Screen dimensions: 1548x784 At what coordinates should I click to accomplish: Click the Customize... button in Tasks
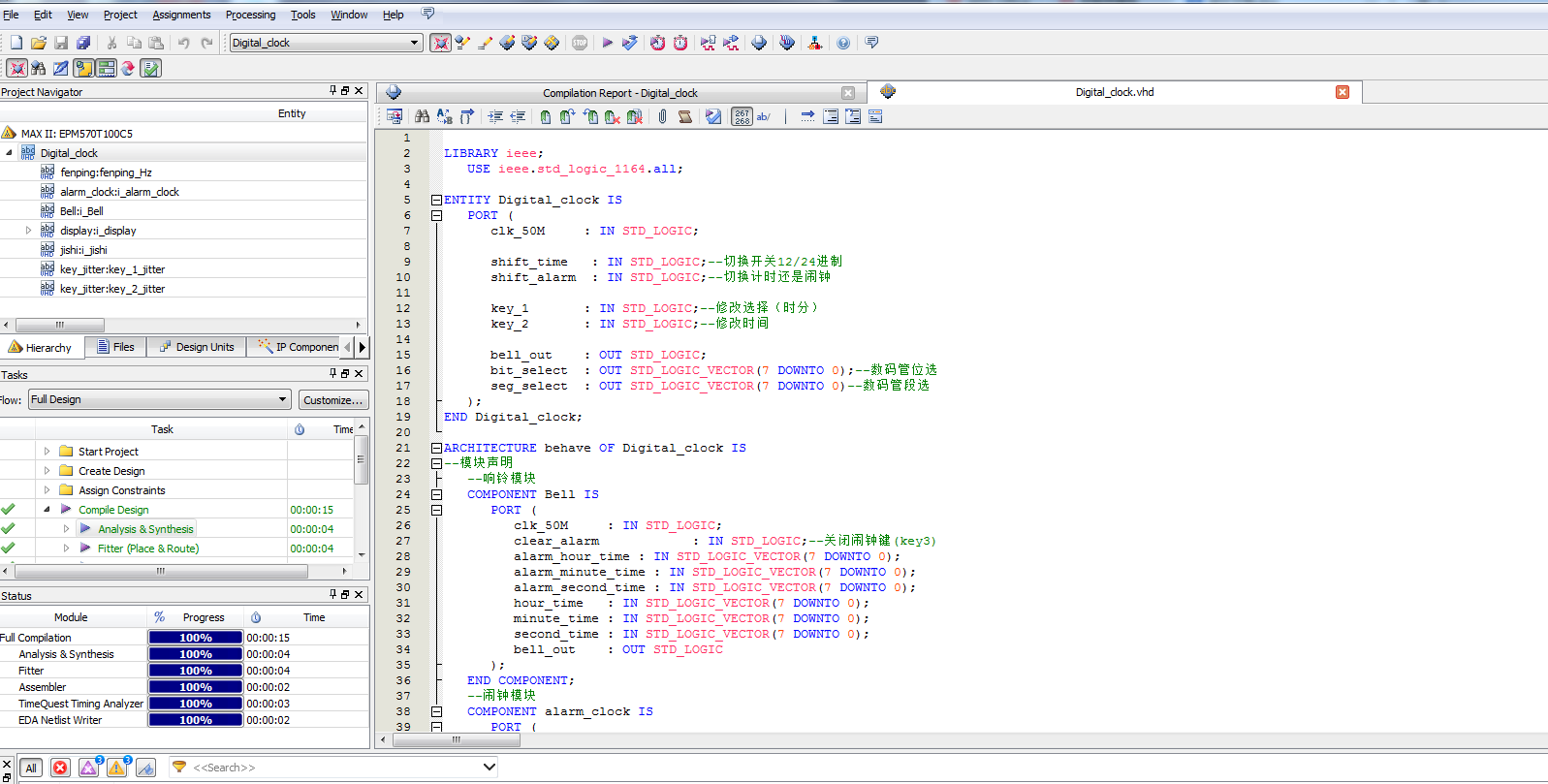pos(332,400)
